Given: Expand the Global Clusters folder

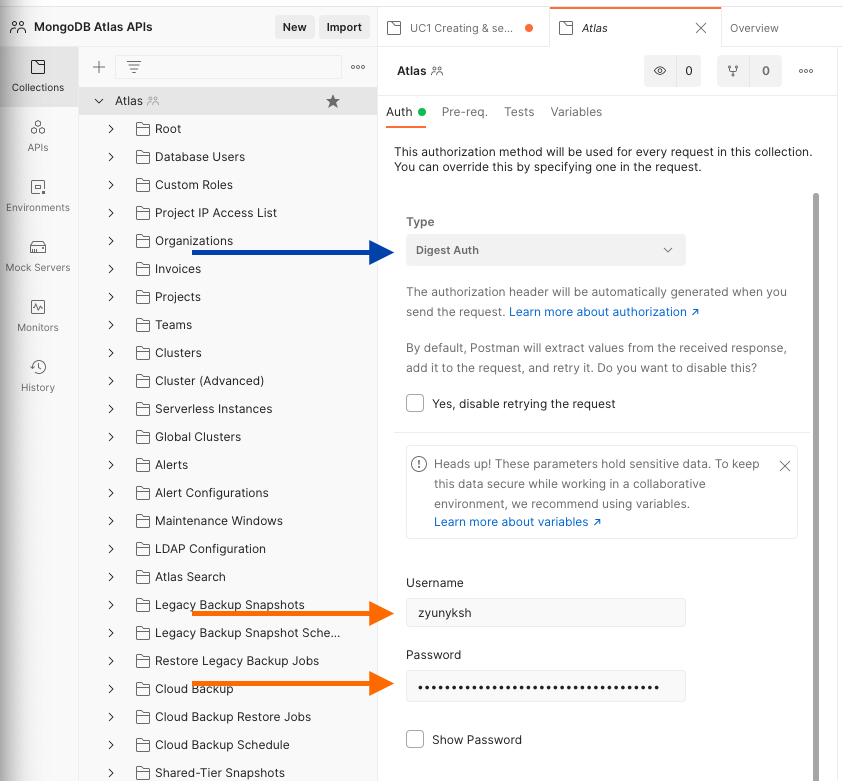Looking at the screenshot, I should [x=111, y=437].
